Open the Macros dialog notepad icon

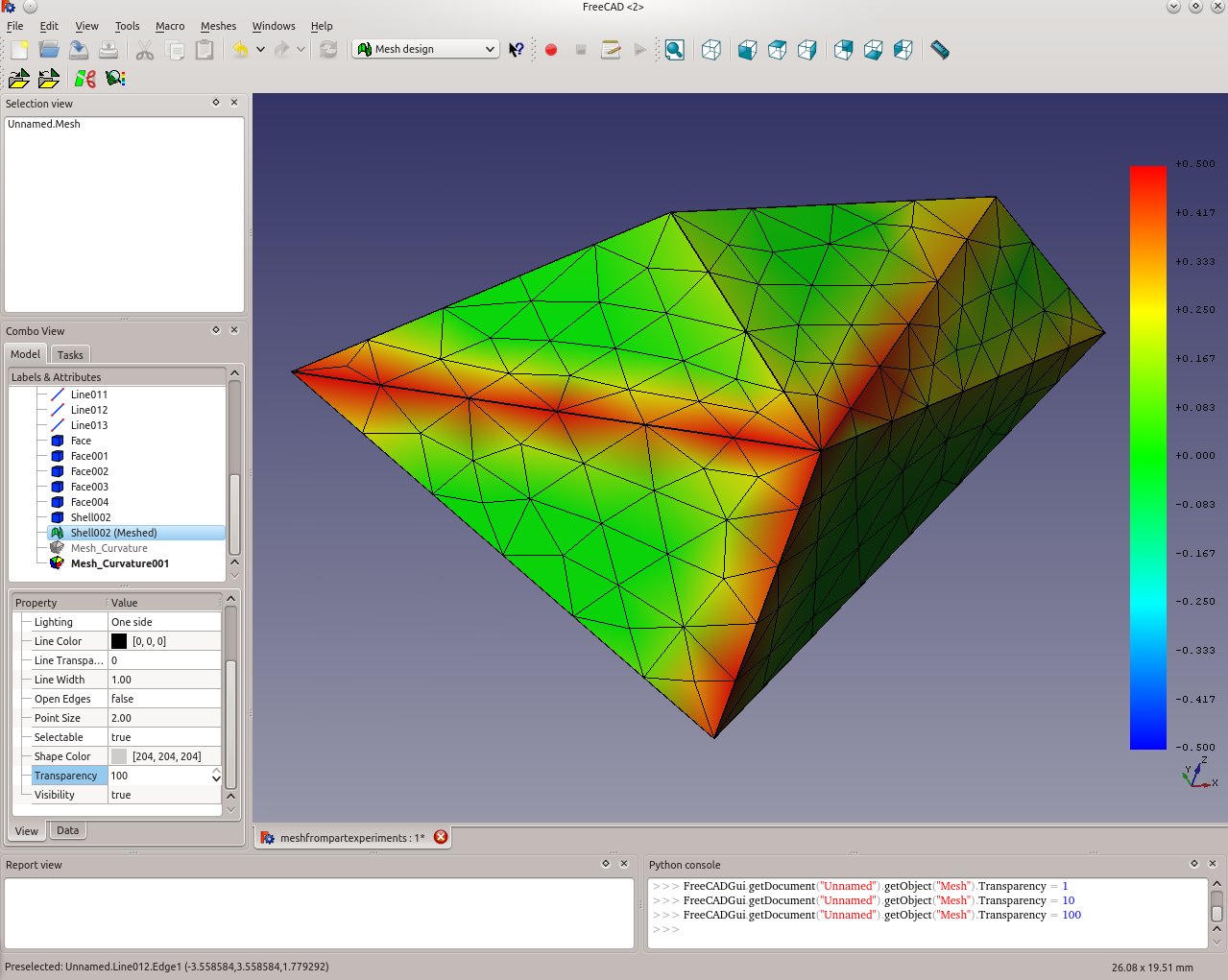(x=611, y=49)
